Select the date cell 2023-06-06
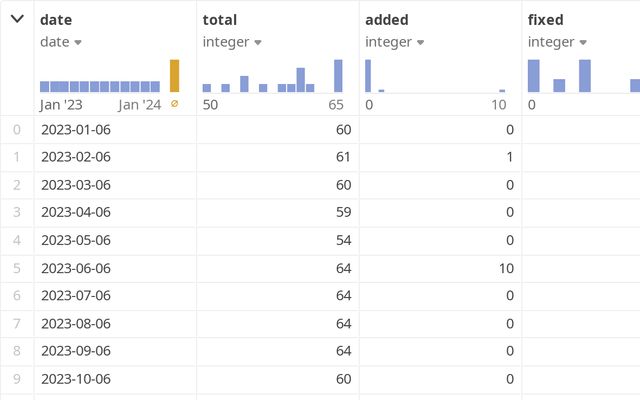Screen dimensions: 640x400 [x=76, y=268]
